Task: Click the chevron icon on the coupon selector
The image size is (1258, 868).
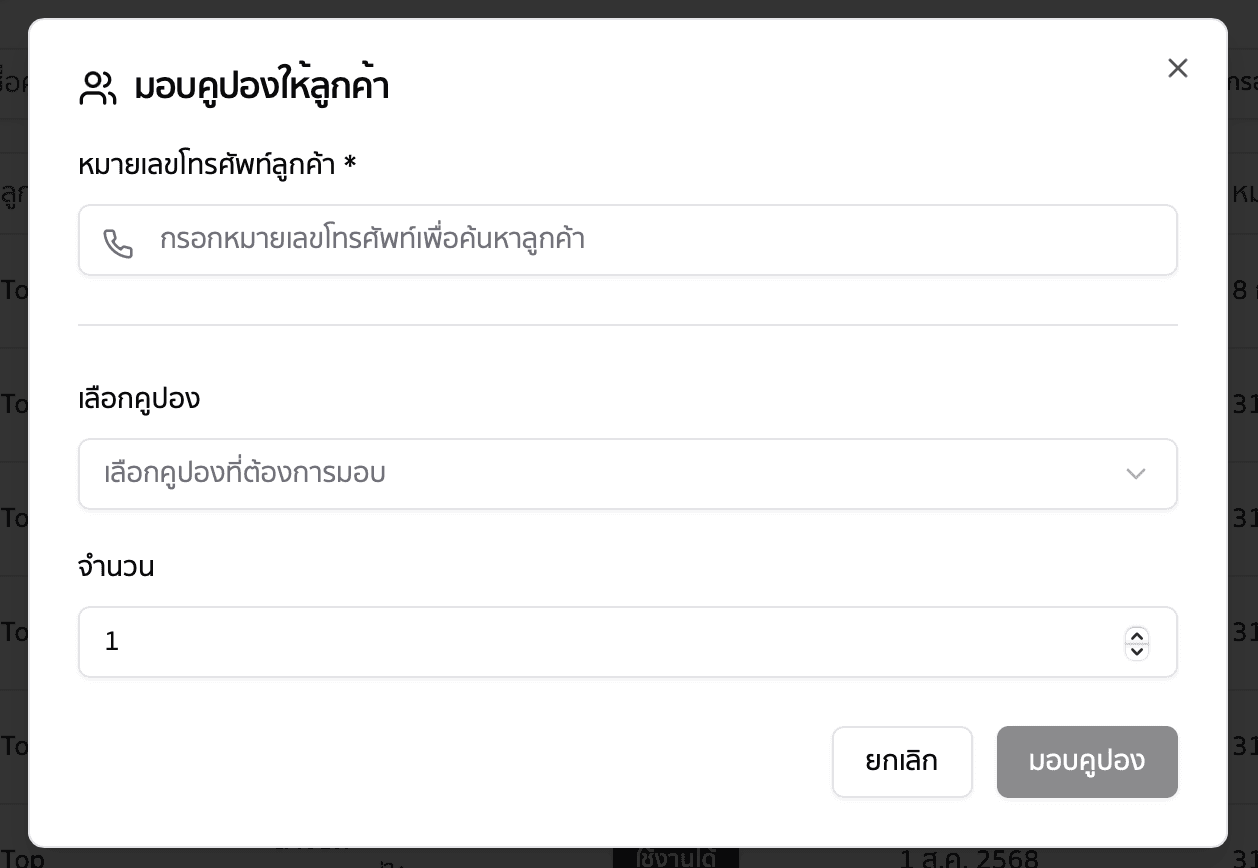Action: click(x=1136, y=474)
